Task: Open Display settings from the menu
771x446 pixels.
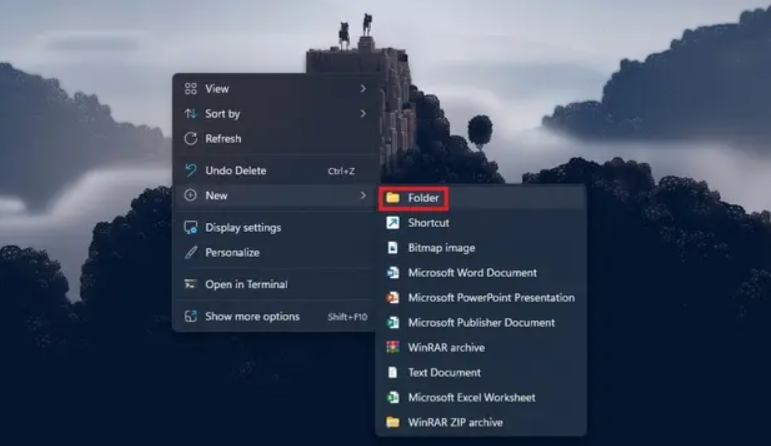Action: click(275, 227)
